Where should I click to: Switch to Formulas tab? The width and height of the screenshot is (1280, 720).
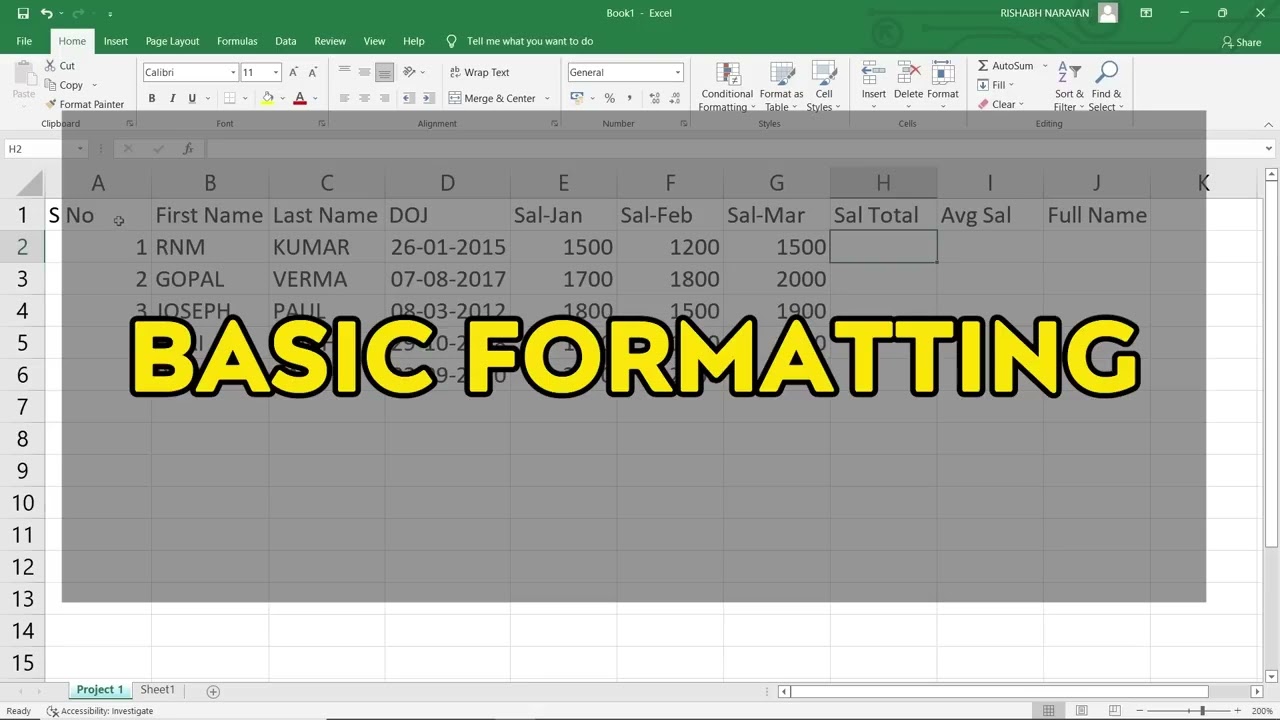point(237,41)
